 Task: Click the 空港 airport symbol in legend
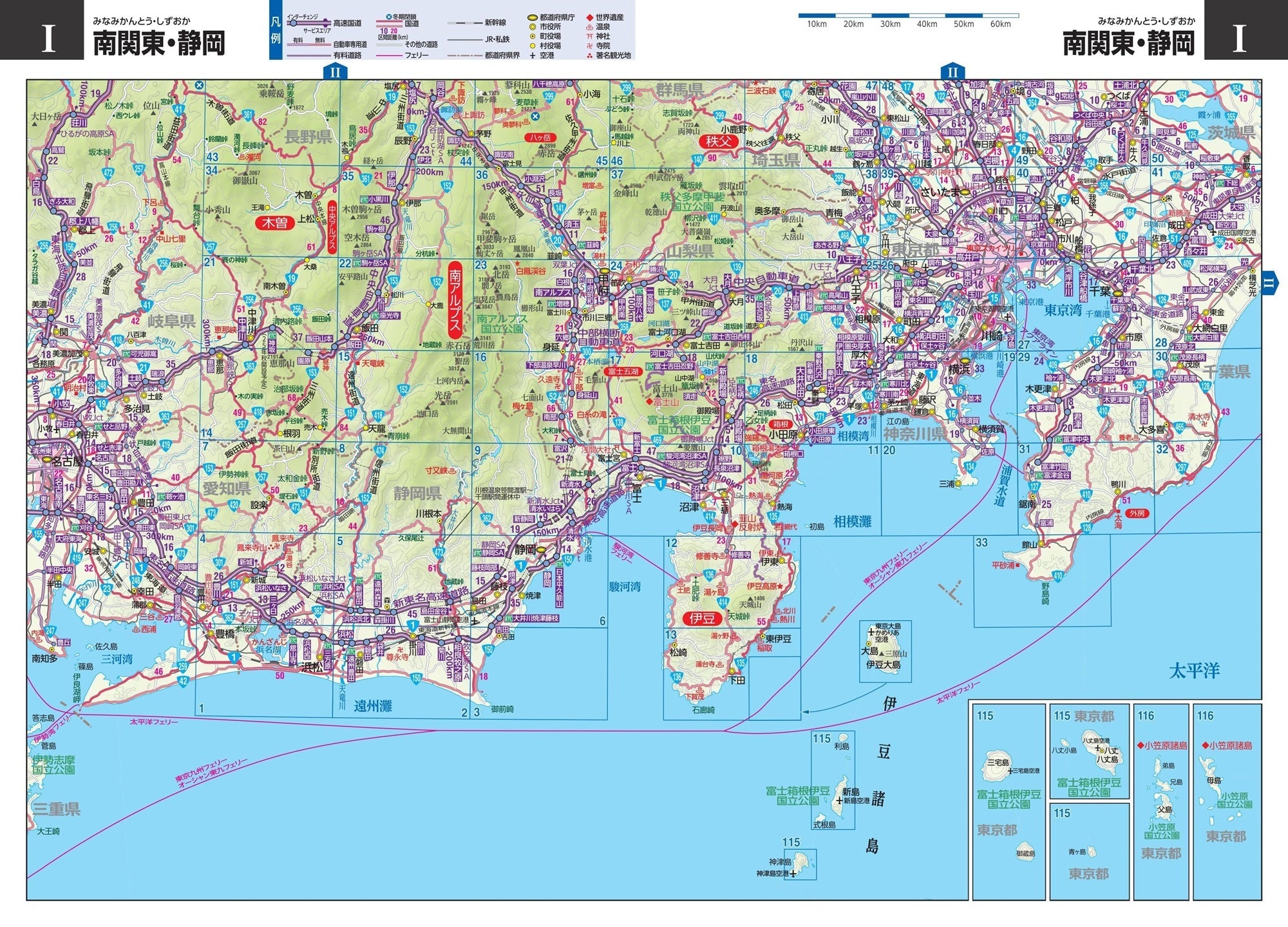[532, 57]
